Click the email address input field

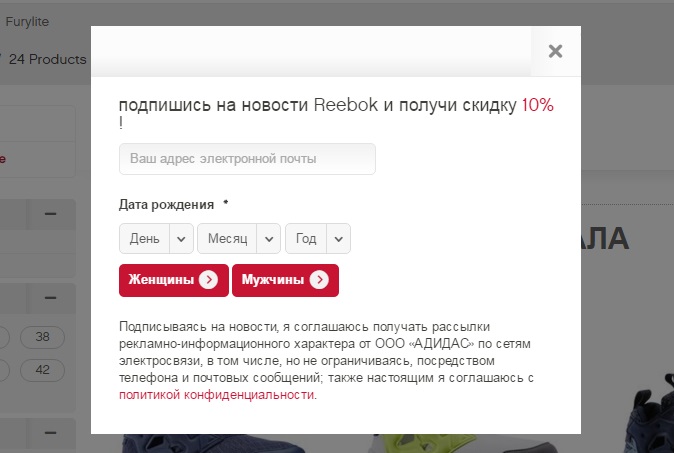(247, 159)
